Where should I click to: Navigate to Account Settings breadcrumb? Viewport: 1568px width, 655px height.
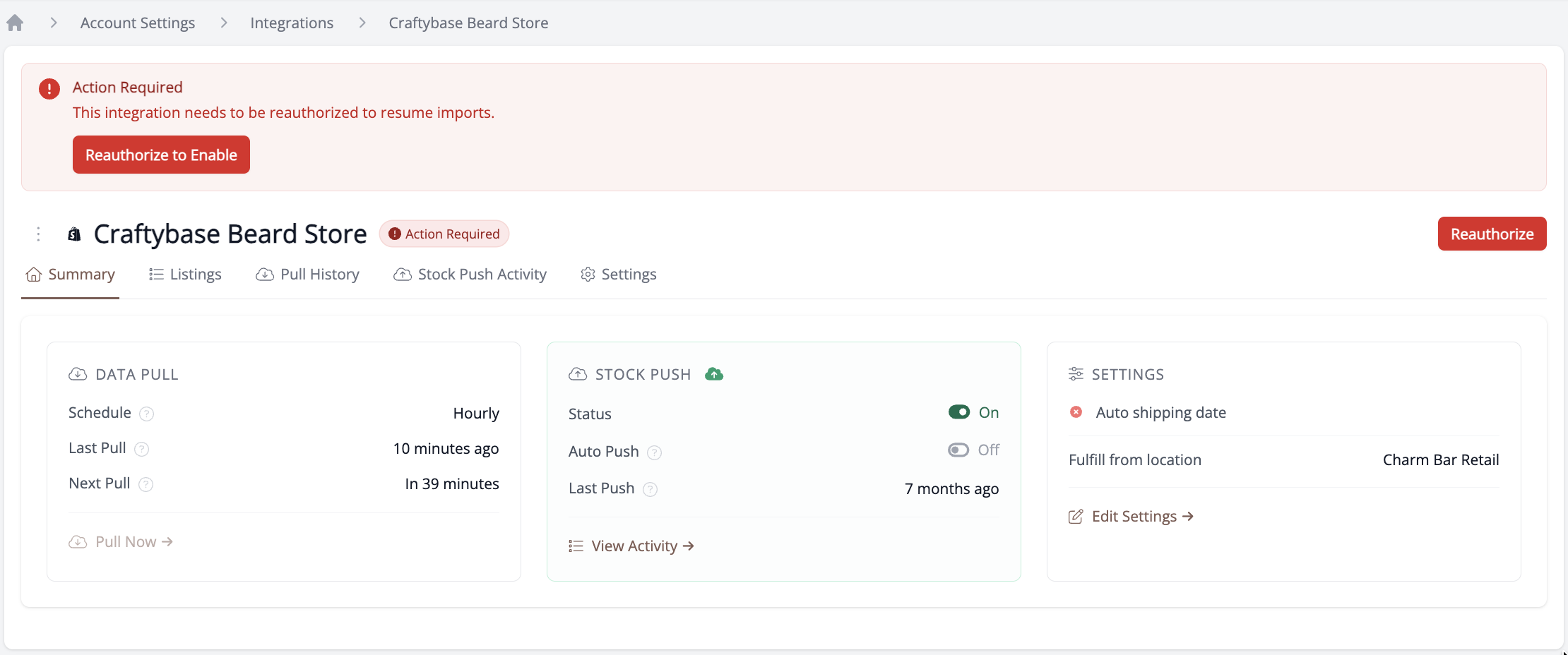click(x=138, y=23)
